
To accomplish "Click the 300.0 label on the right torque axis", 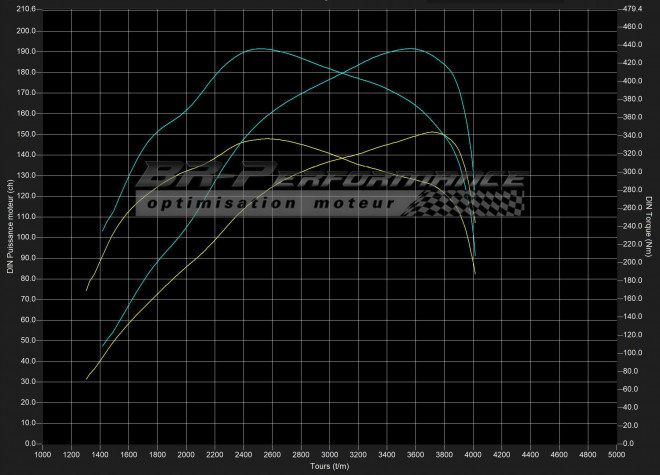I will pyautogui.click(x=633, y=172).
